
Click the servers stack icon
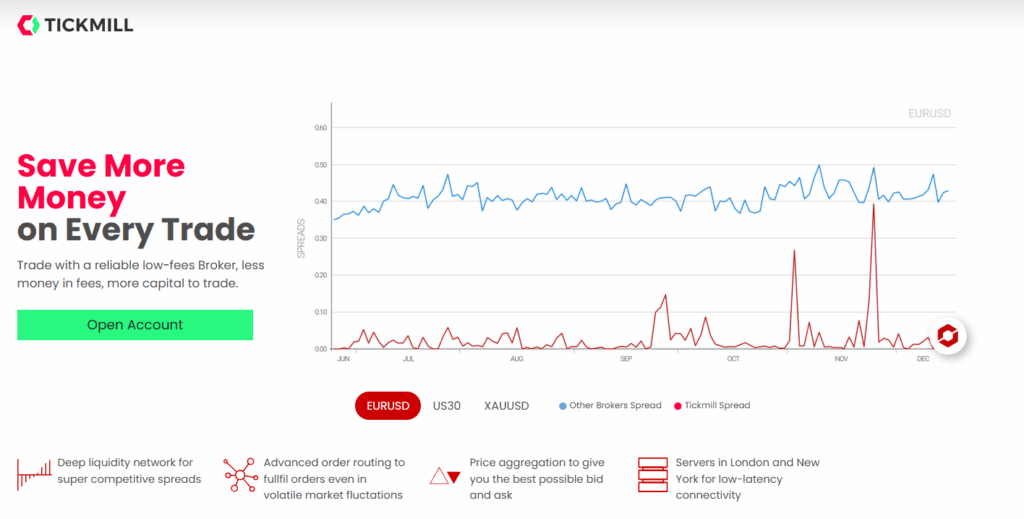point(652,475)
